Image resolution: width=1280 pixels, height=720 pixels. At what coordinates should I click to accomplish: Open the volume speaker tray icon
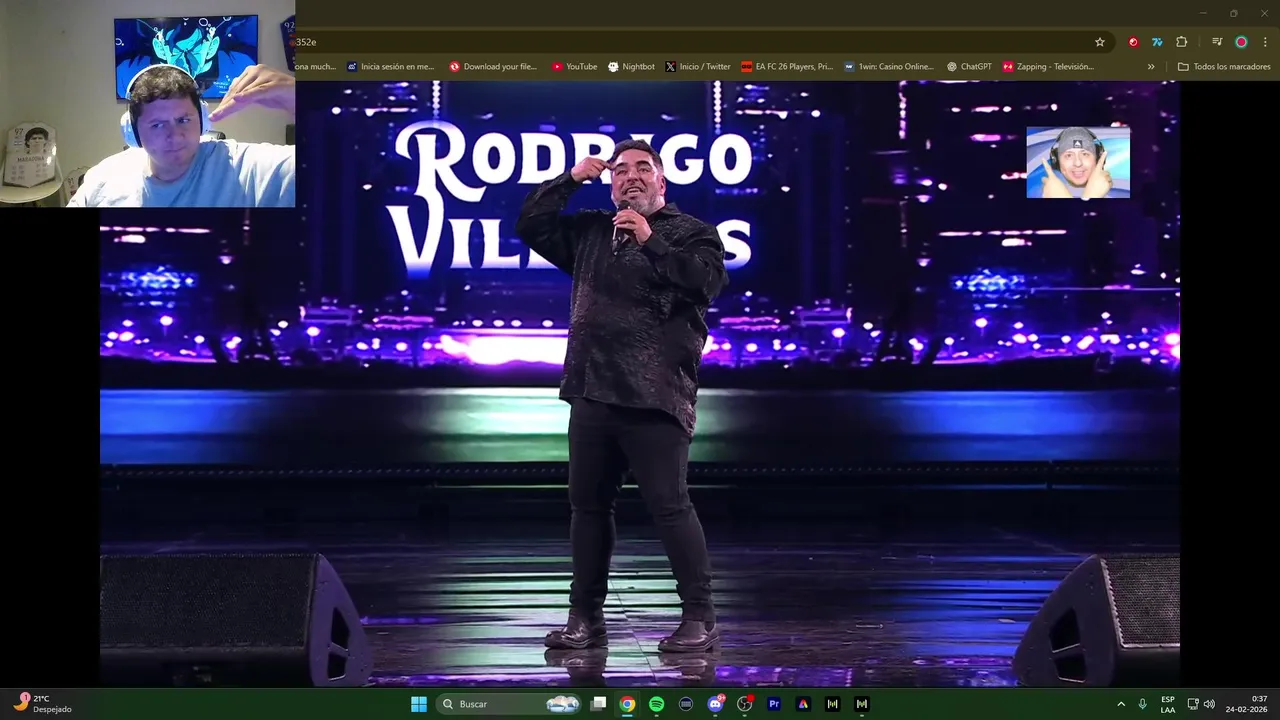coord(1209,704)
